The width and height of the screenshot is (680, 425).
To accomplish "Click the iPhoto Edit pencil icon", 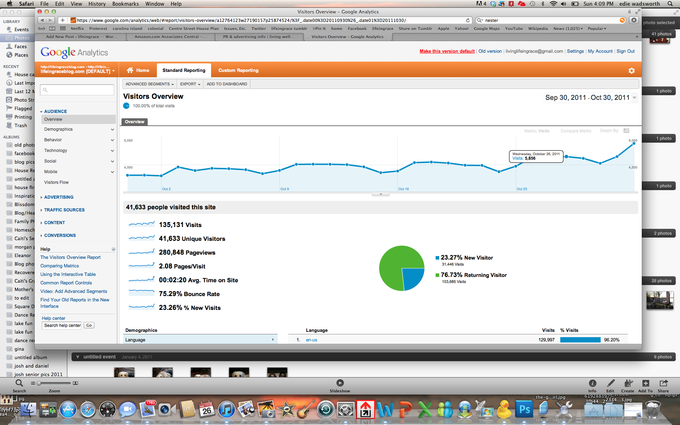I will (610, 383).
